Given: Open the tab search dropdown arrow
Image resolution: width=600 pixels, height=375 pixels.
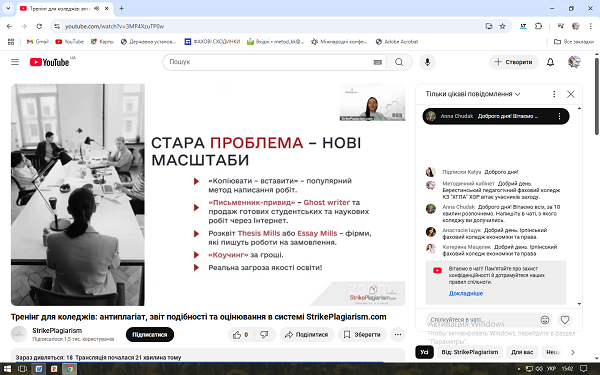Looking at the screenshot, I should (8, 8).
